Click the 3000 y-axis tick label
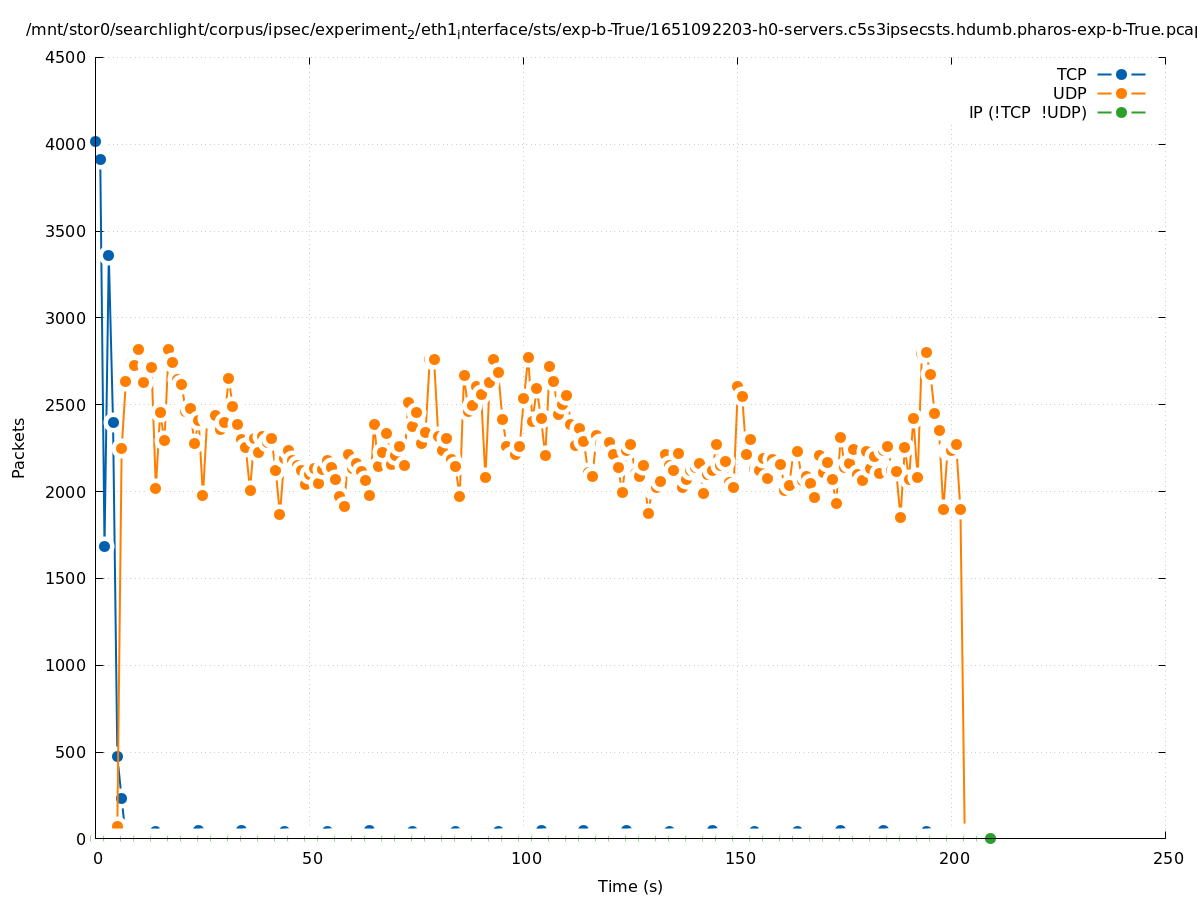This screenshot has width=1197, height=900. [x=66, y=318]
